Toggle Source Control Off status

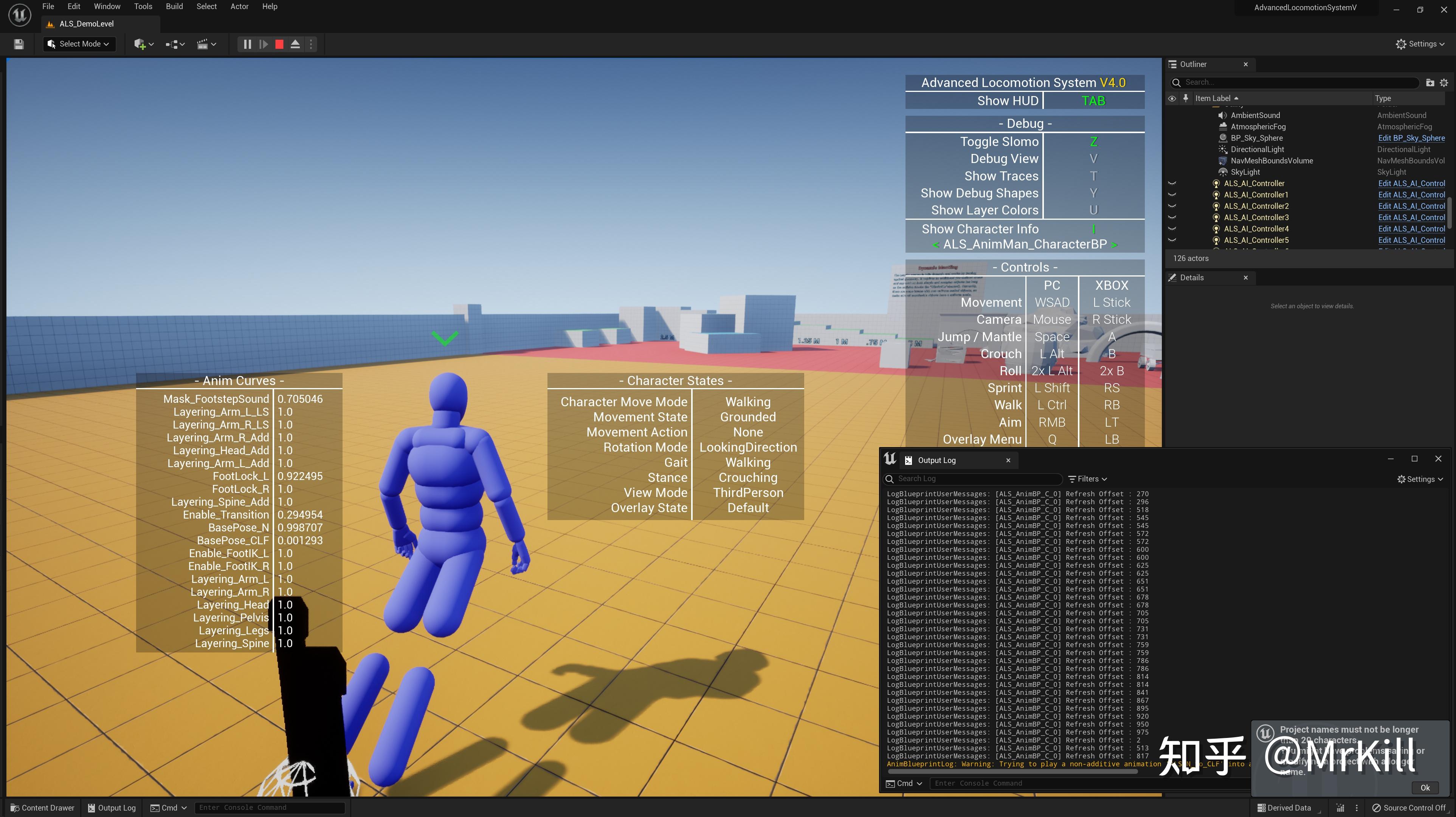tap(1410, 808)
